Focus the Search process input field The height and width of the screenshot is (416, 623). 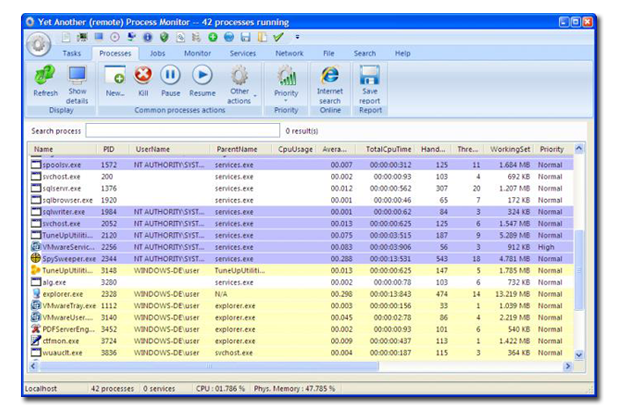(x=183, y=130)
